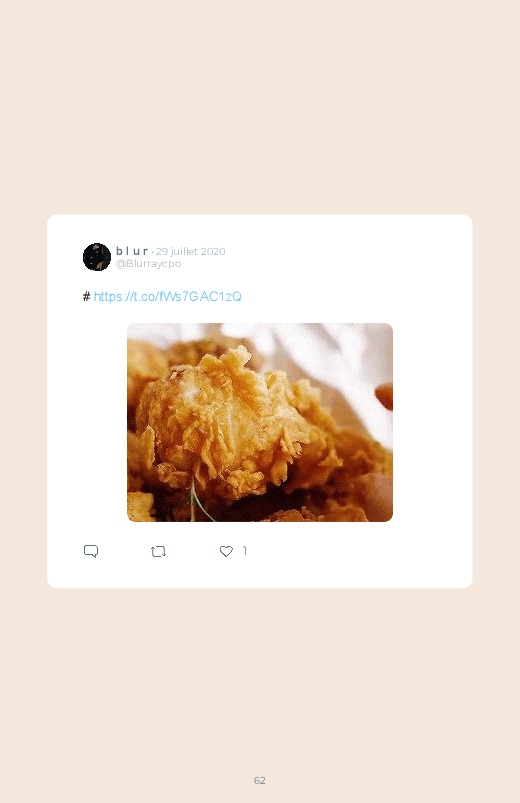Open the blur profile avatar
Viewport: 520px width, 803px height.
[x=97, y=257]
